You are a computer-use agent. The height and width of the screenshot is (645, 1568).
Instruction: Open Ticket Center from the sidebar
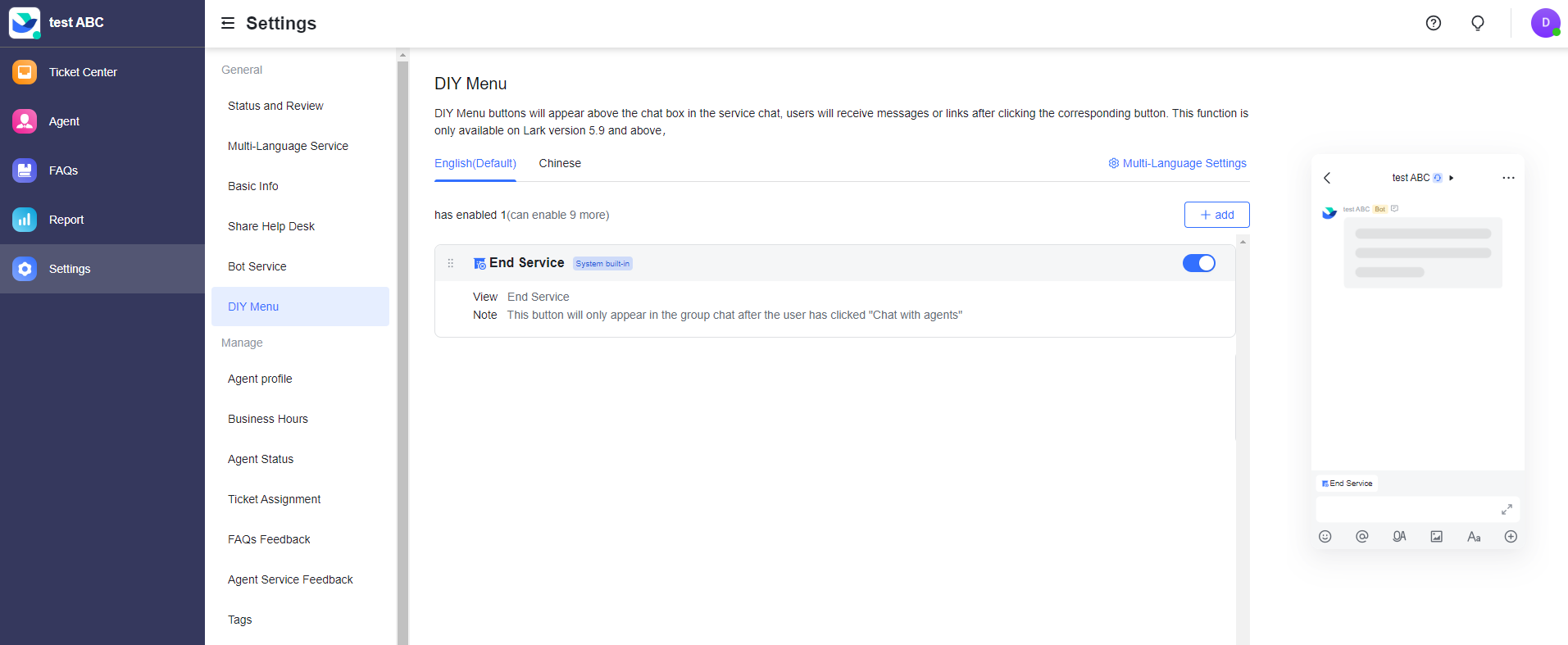102,72
